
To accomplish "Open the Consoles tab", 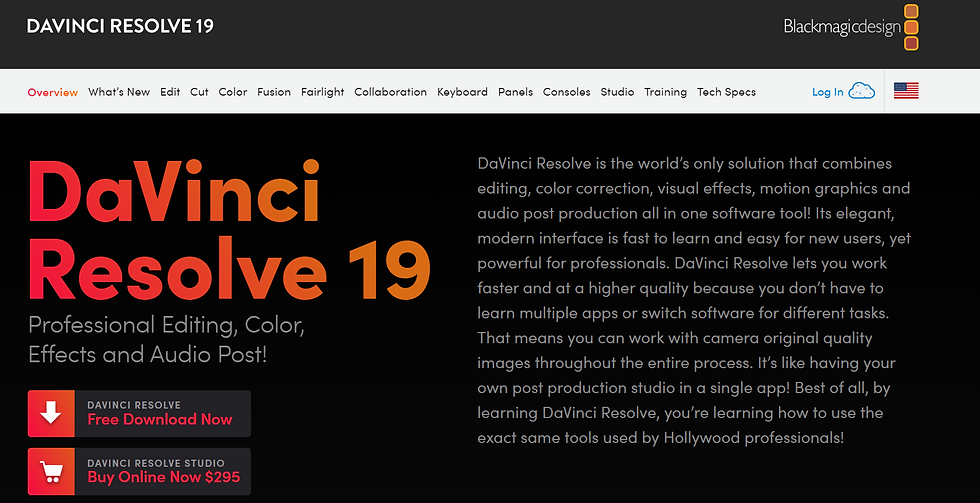I will 567,92.
